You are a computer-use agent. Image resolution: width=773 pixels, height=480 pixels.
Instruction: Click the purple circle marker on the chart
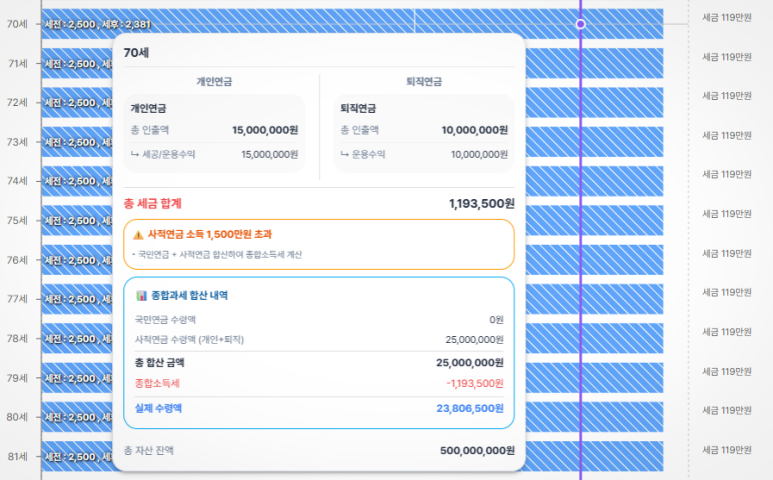coord(581,23)
